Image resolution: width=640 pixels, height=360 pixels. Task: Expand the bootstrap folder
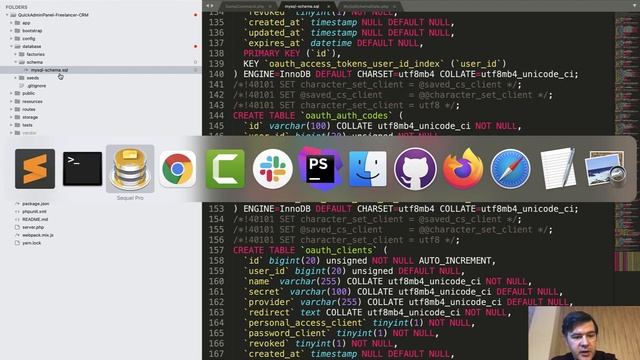[x=11, y=31]
